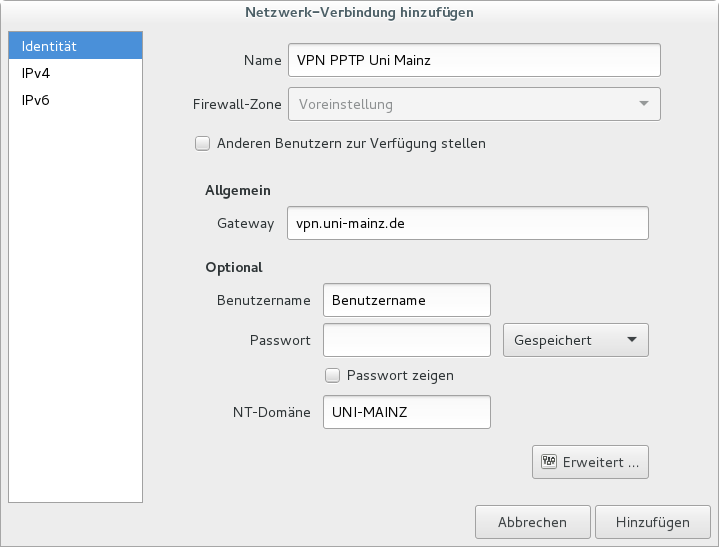This screenshot has width=719, height=547.
Task: Click the settings icon on the Erweitert button
Action: click(x=549, y=461)
